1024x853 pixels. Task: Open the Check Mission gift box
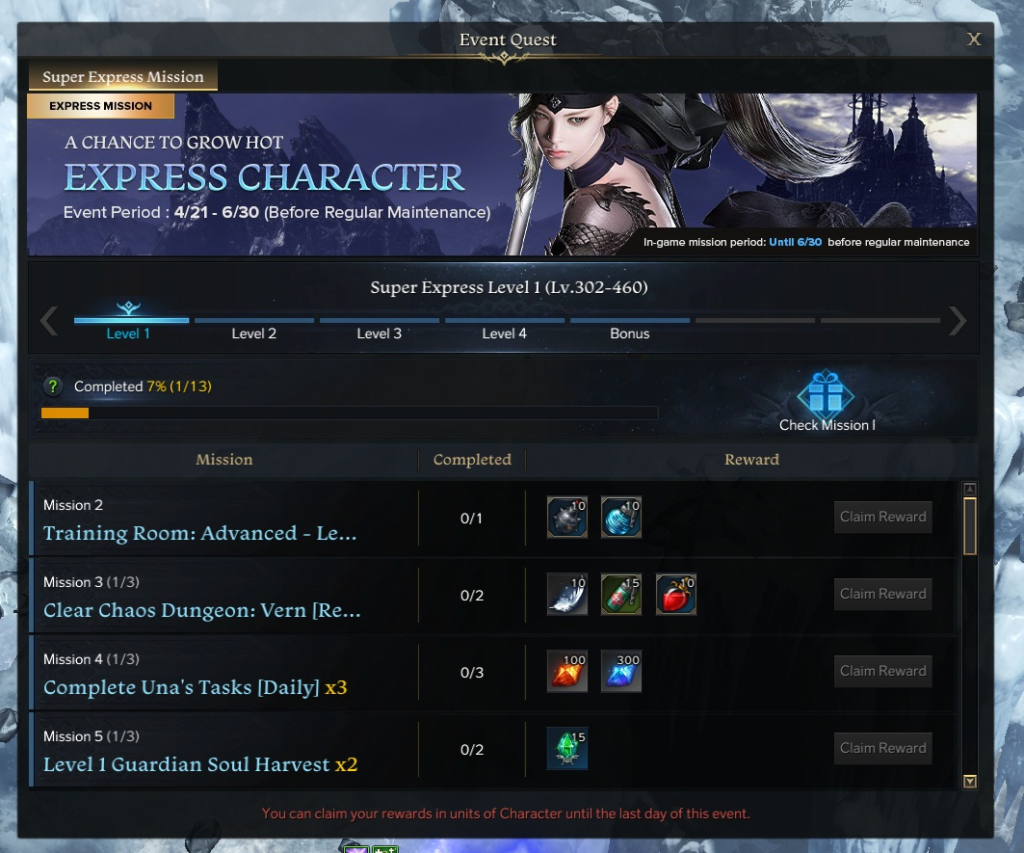click(x=826, y=396)
